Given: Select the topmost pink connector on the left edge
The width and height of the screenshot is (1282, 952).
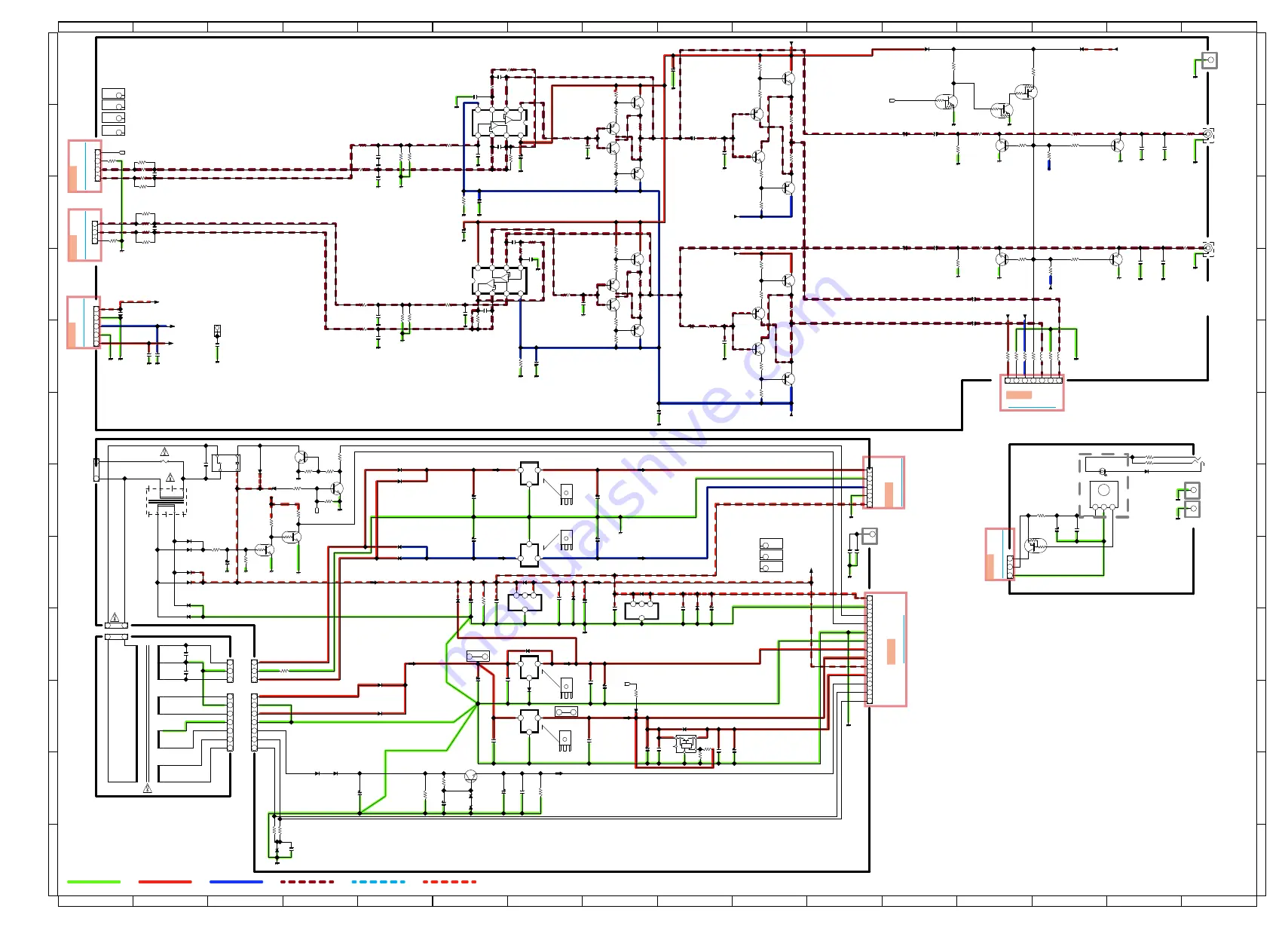Looking at the screenshot, I should pos(84,166).
